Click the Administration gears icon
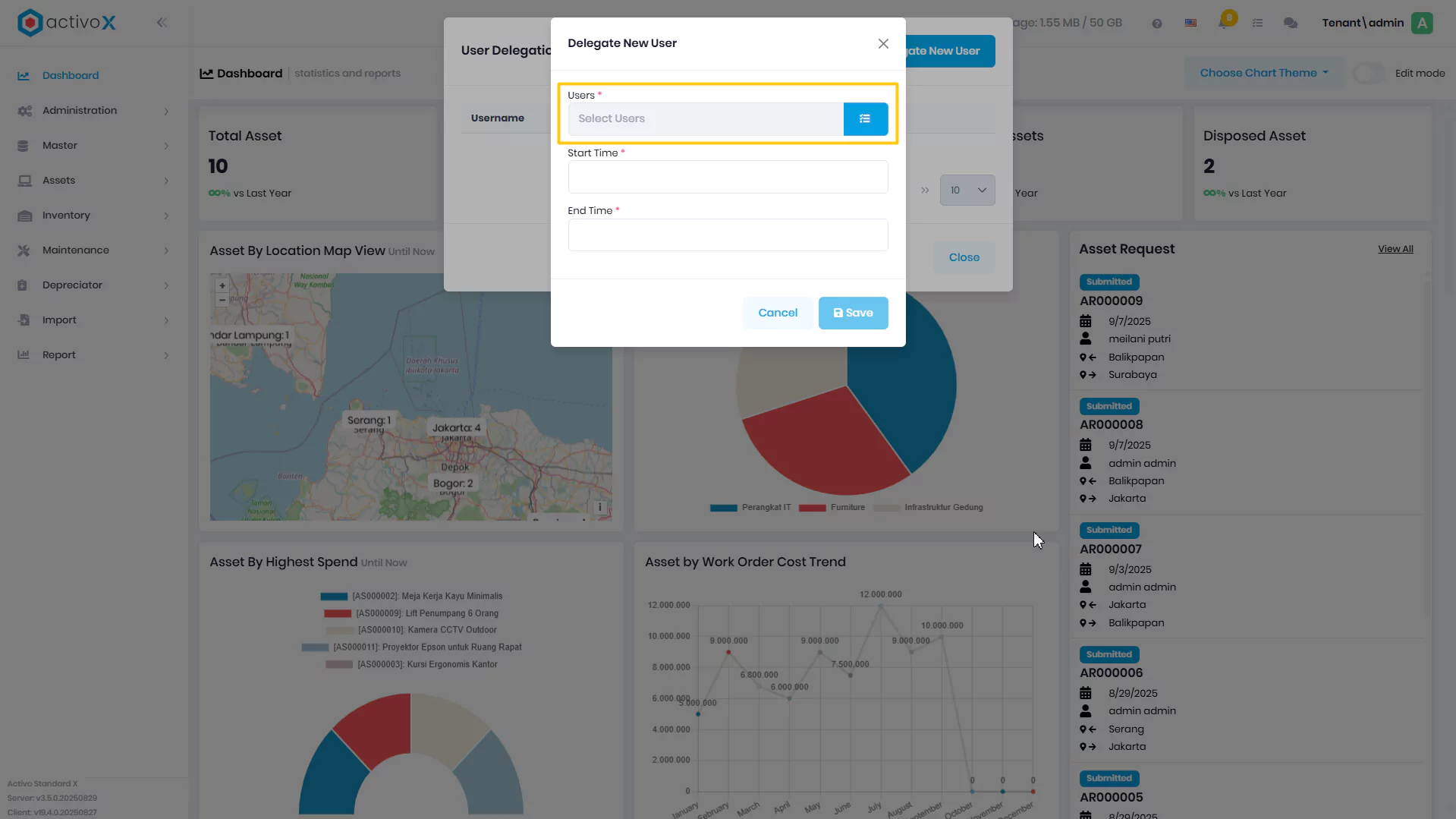The height and width of the screenshot is (819, 1456). (24, 111)
